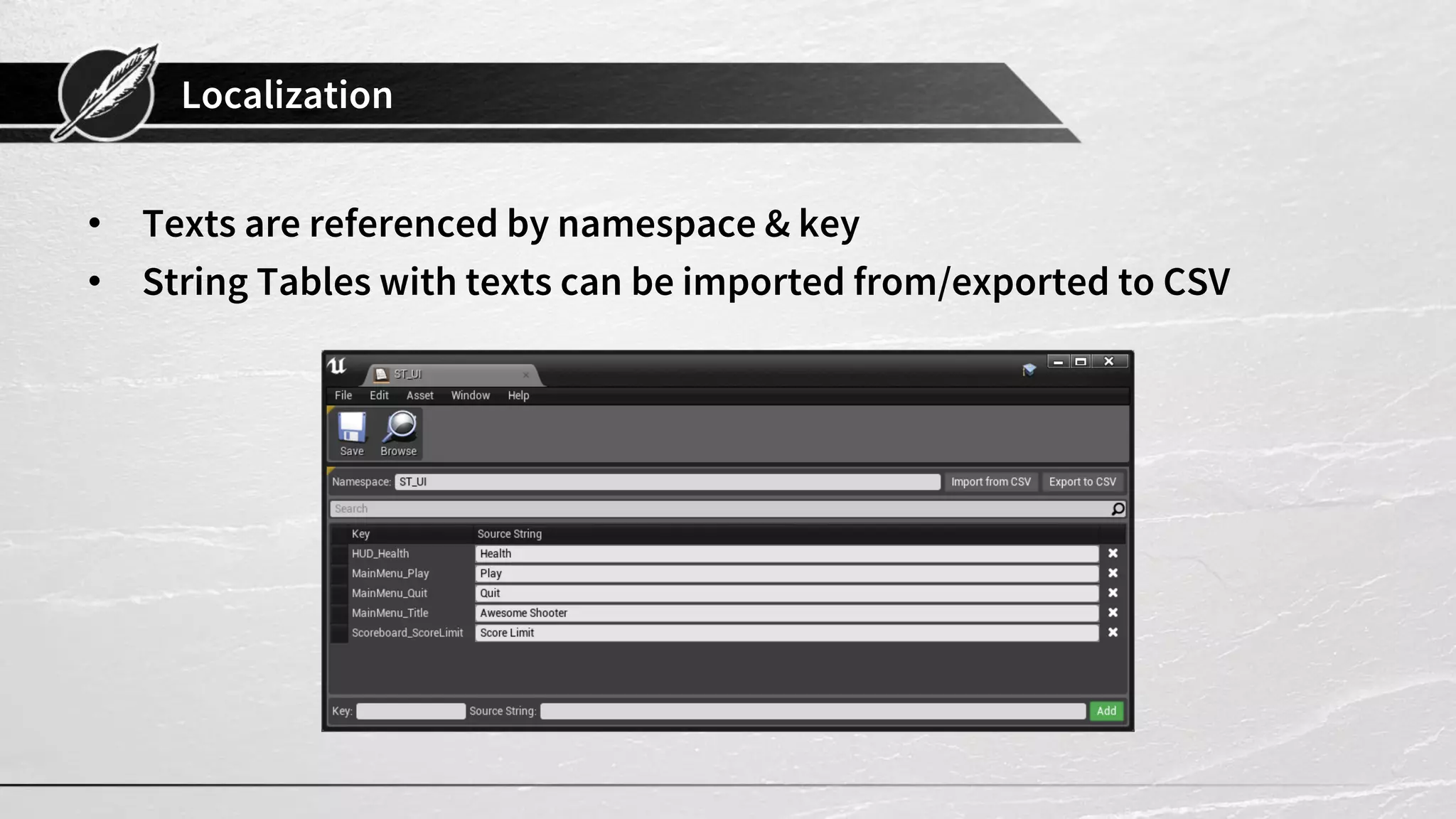Select the HUD_Health key
Image resolution: width=1456 pixels, height=819 pixels.
click(x=380, y=554)
